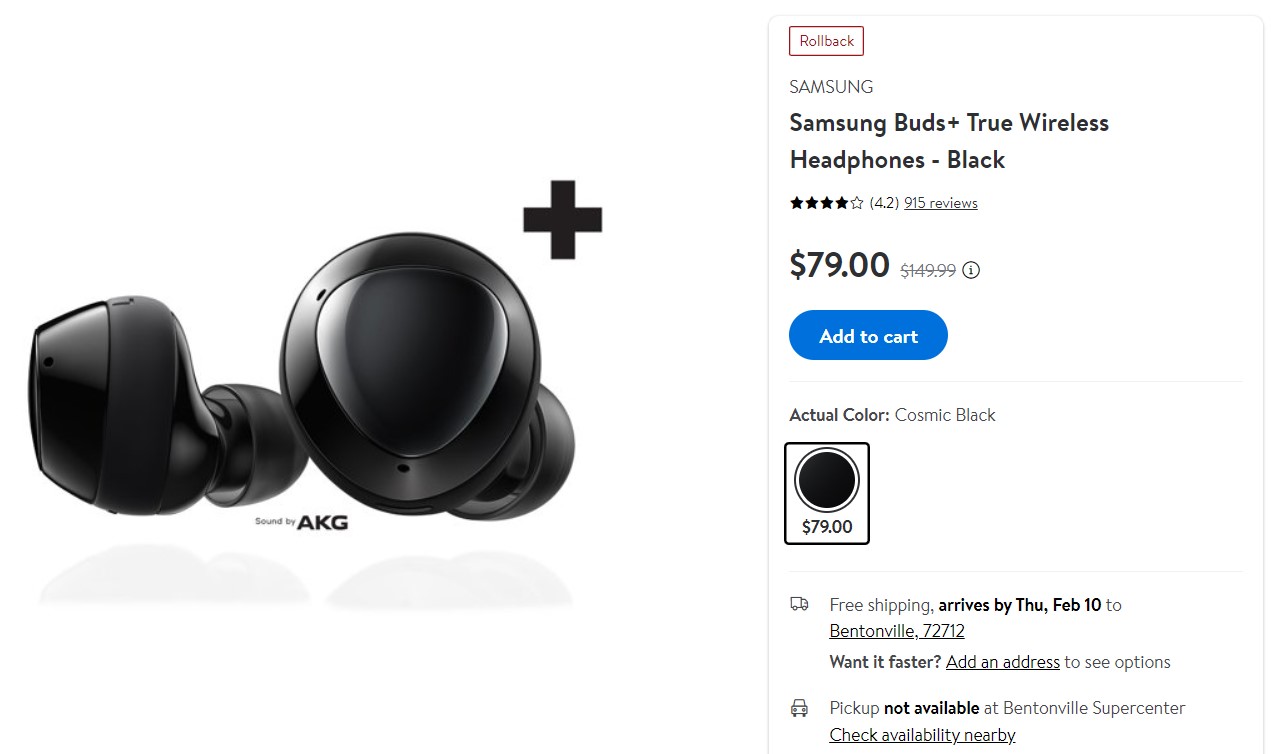Click the black plus symbol on the product image

click(562, 220)
